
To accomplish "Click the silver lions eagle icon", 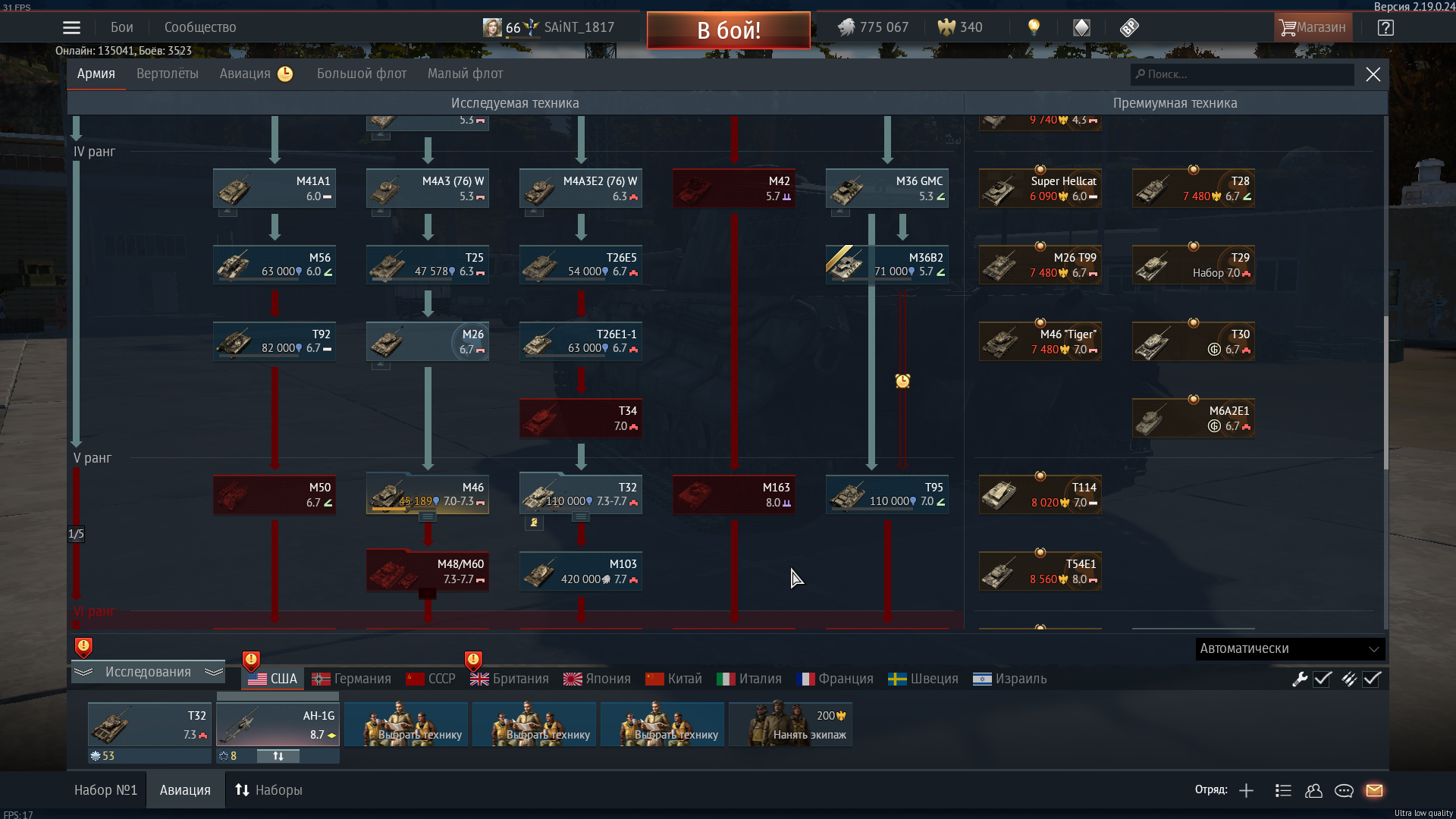I will (x=846, y=28).
